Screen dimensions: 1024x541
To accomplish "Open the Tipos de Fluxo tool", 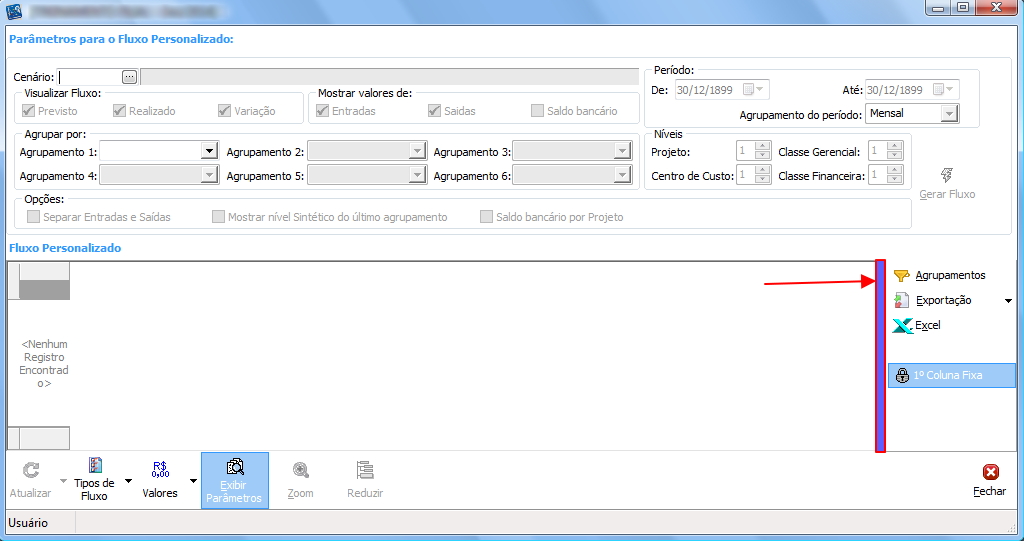I will click(x=95, y=467).
